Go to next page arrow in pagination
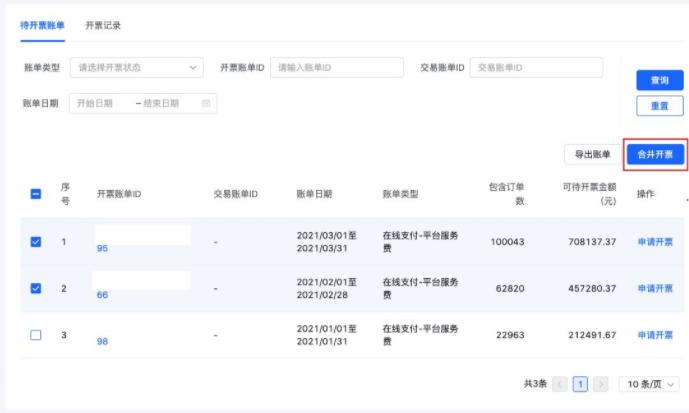This screenshot has height=413, width=689. (600, 384)
